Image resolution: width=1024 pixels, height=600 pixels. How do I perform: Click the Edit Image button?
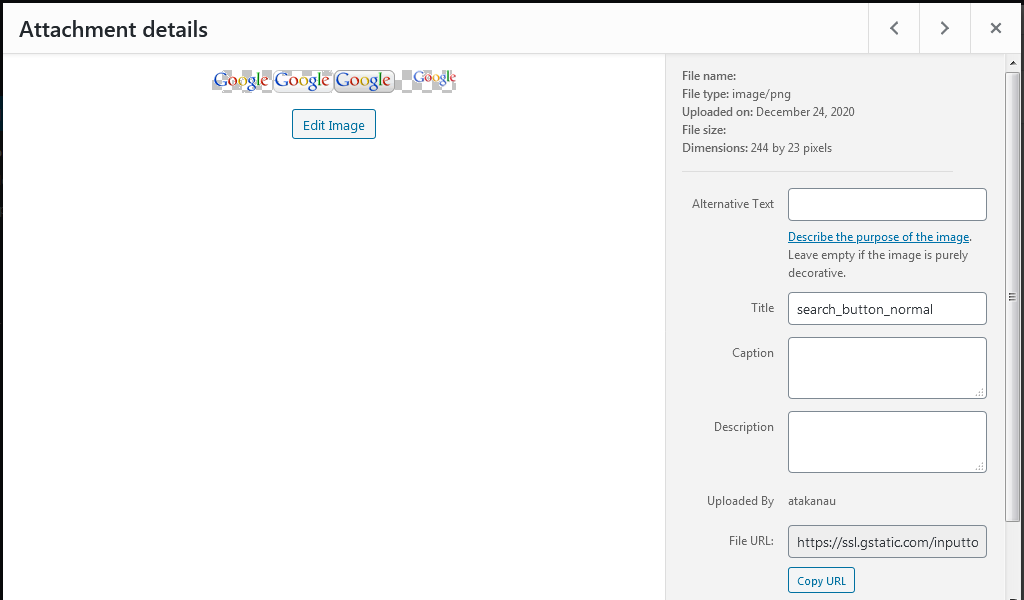click(x=334, y=125)
